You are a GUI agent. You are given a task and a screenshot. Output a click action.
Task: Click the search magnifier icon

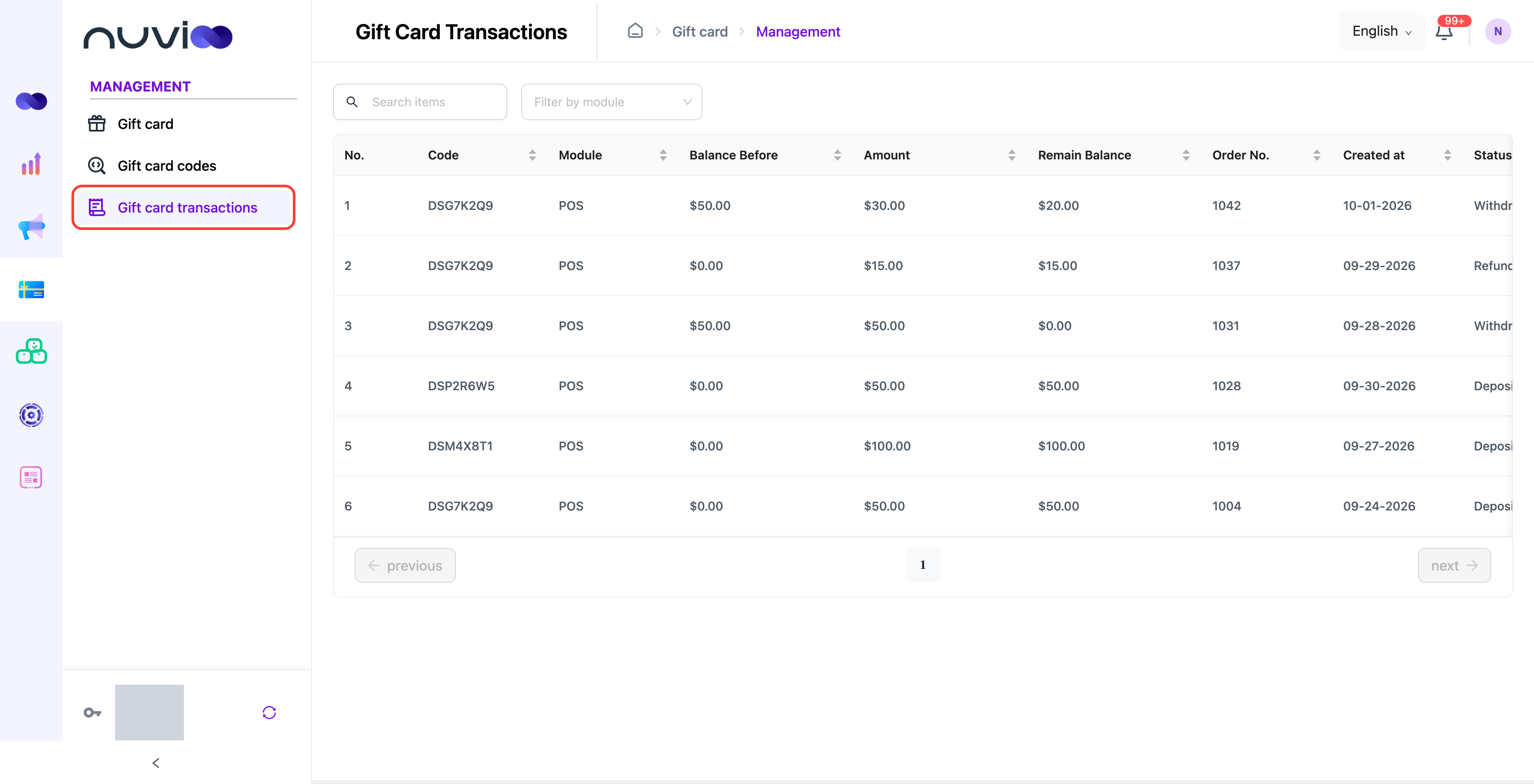click(x=352, y=102)
